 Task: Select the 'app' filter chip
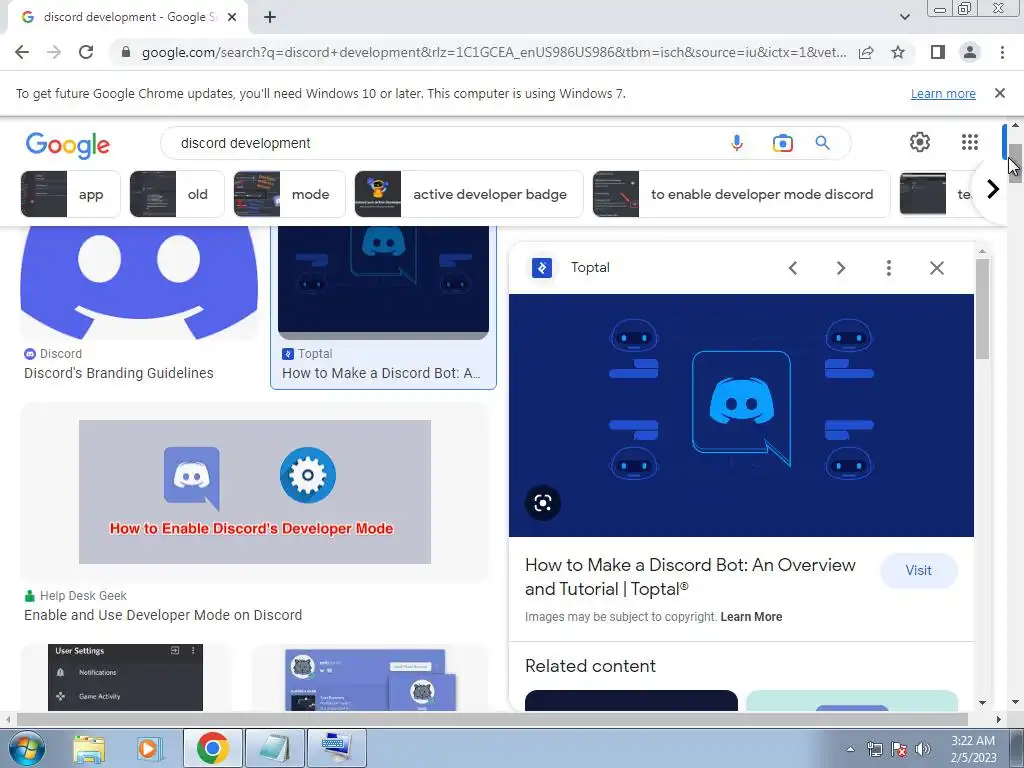[71, 194]
